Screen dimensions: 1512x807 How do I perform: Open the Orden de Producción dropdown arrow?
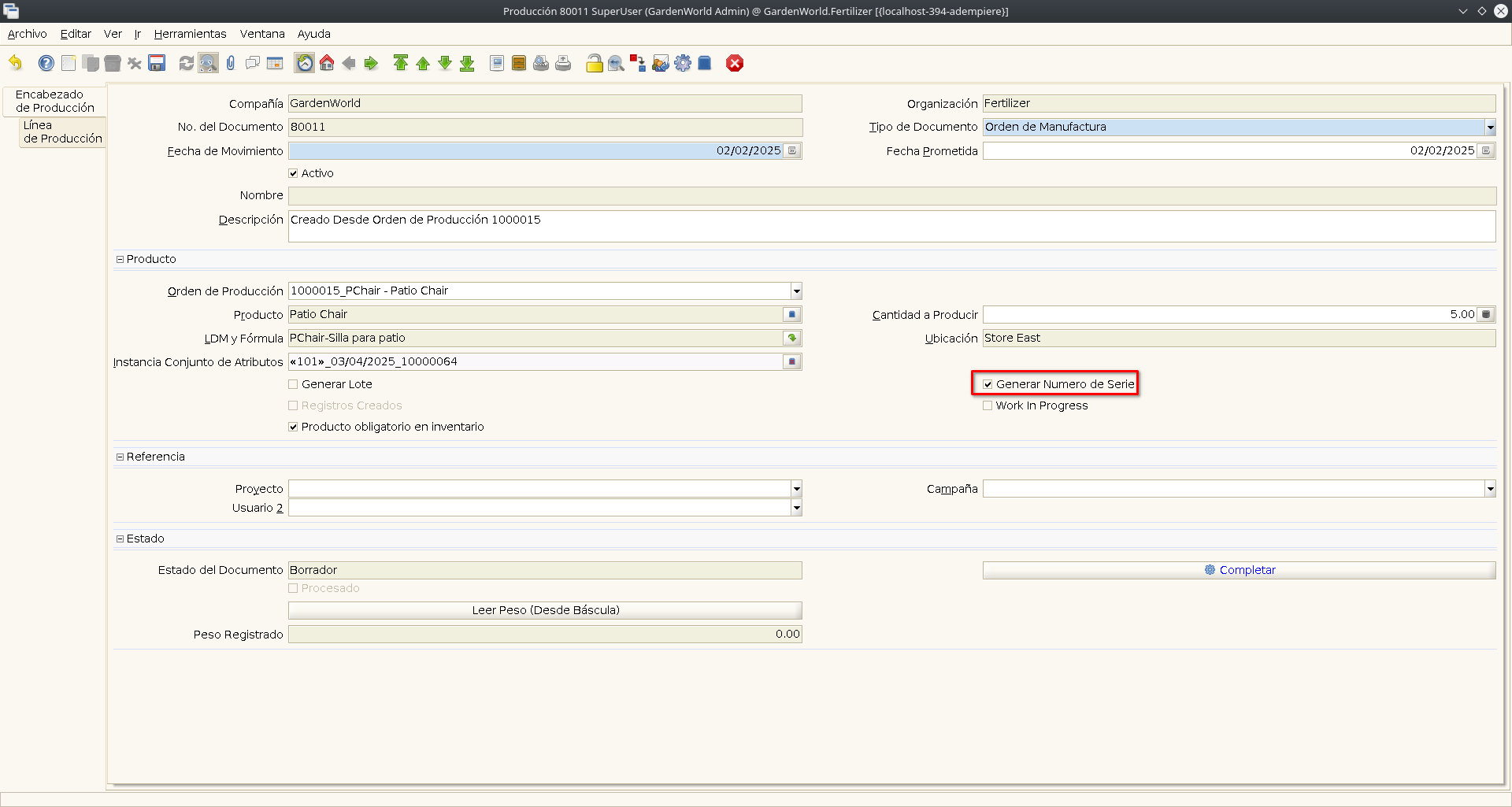point(796,291)
